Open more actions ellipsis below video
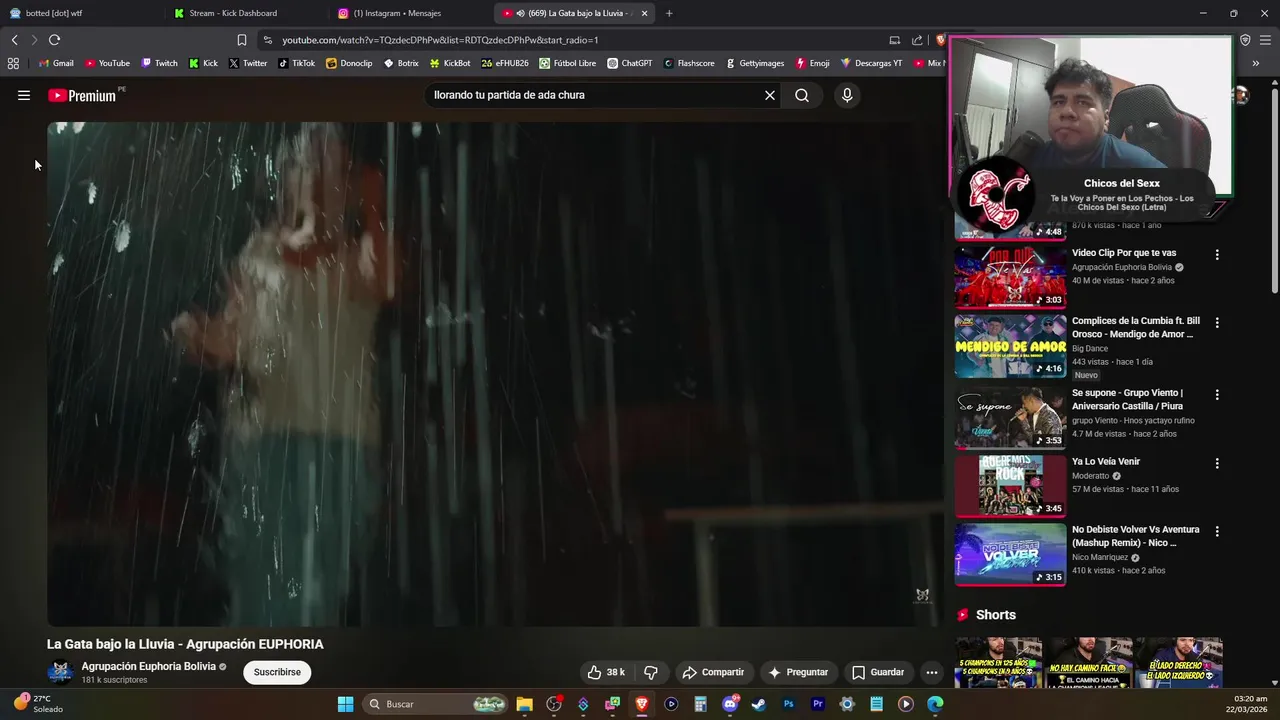1280x720 pixels. click(x=931, y=672)
